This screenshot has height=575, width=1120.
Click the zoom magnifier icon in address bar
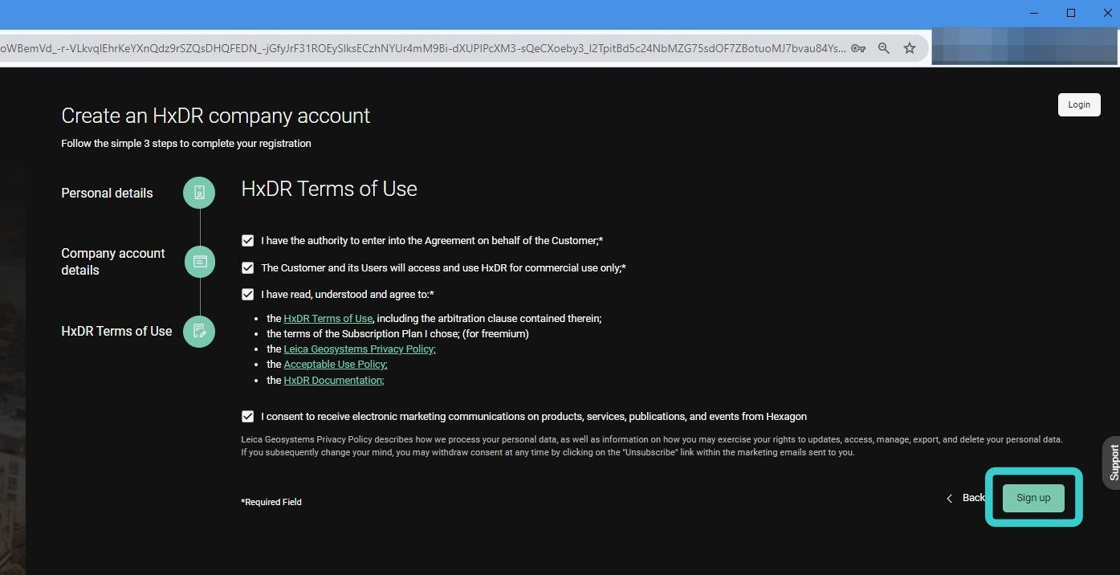coord(884,48)
